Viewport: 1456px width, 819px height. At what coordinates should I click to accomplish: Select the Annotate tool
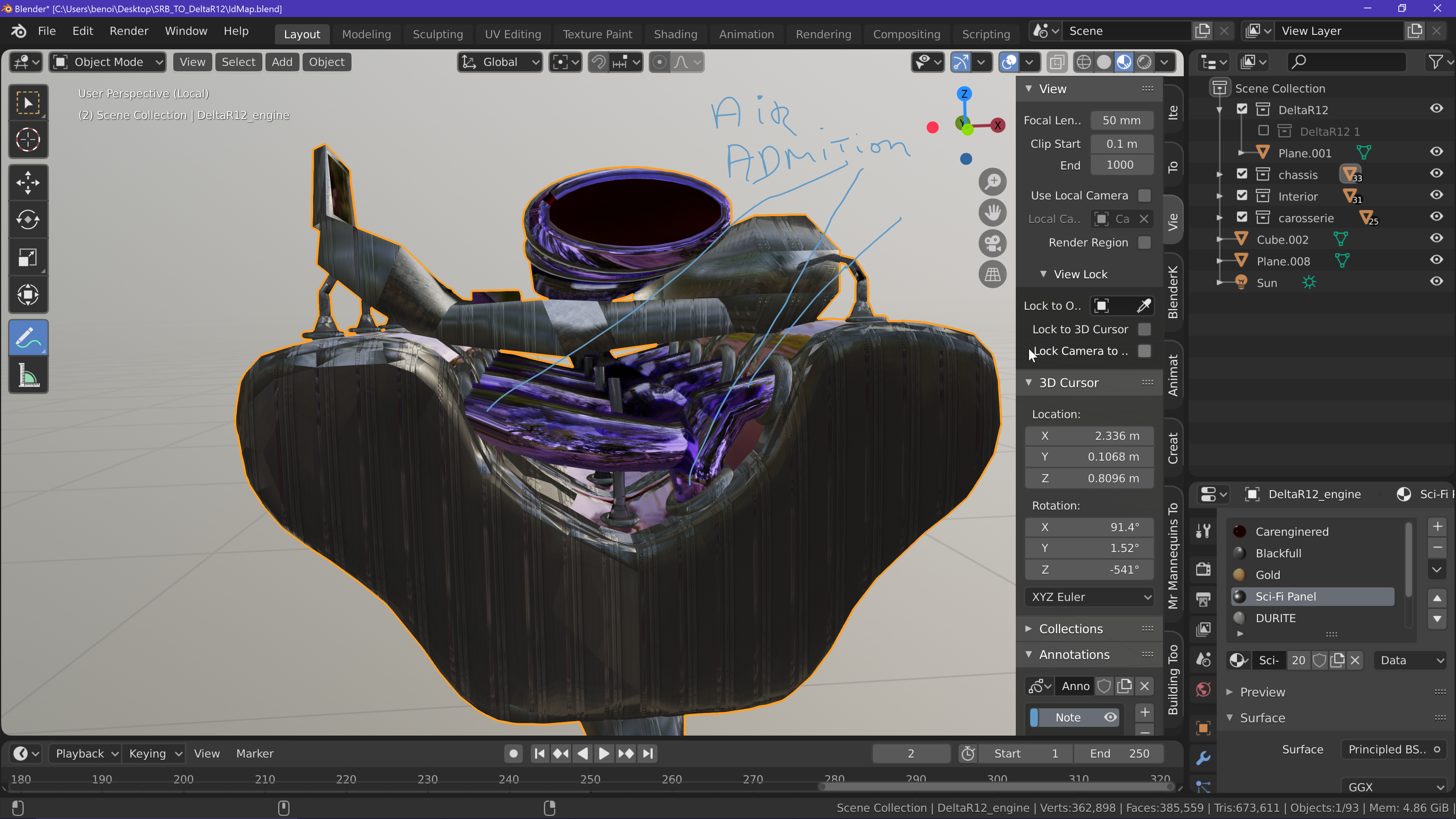click(28, 338)
